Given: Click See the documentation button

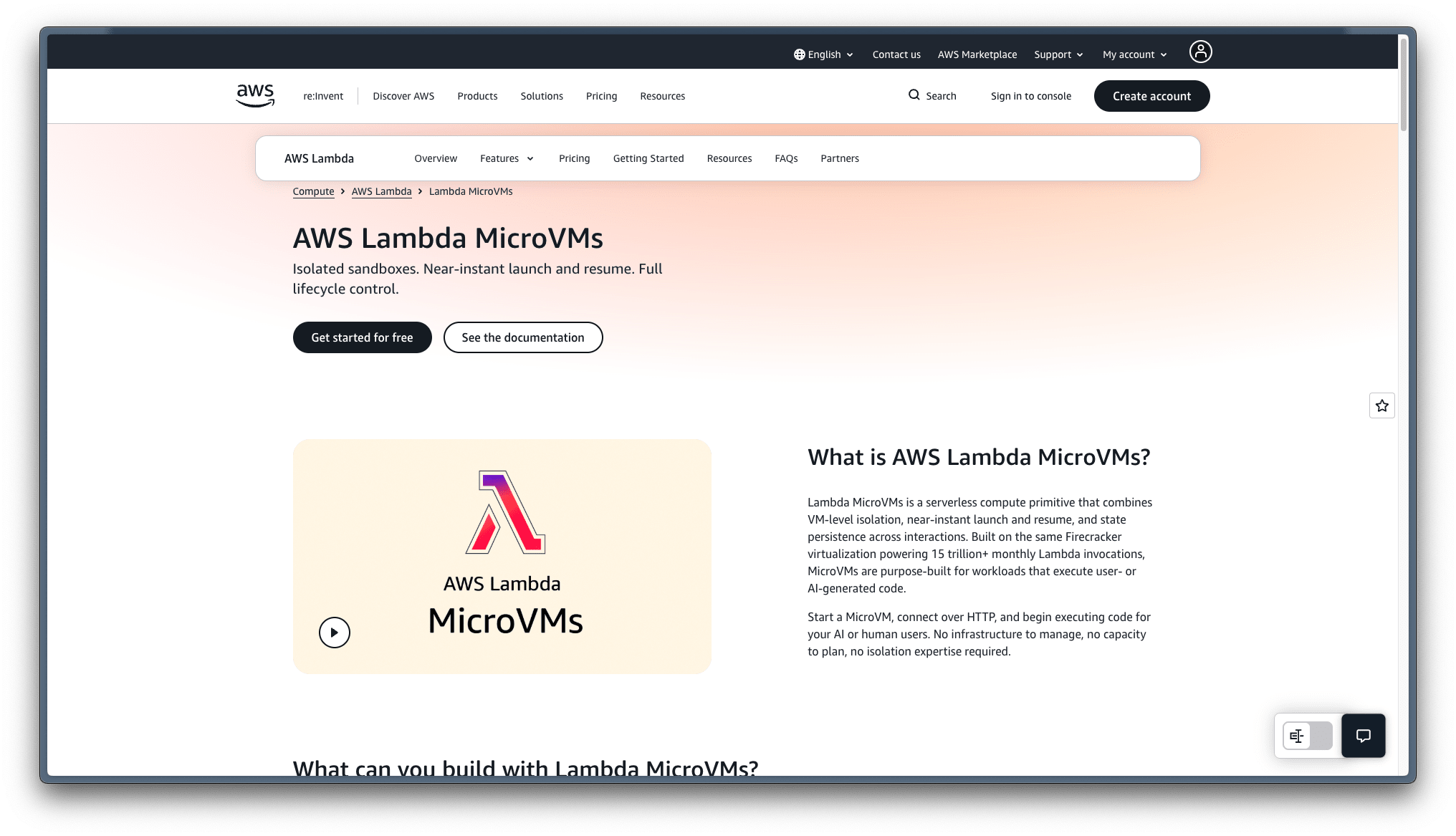Looking at the screenshot, I should pos(523,337).
